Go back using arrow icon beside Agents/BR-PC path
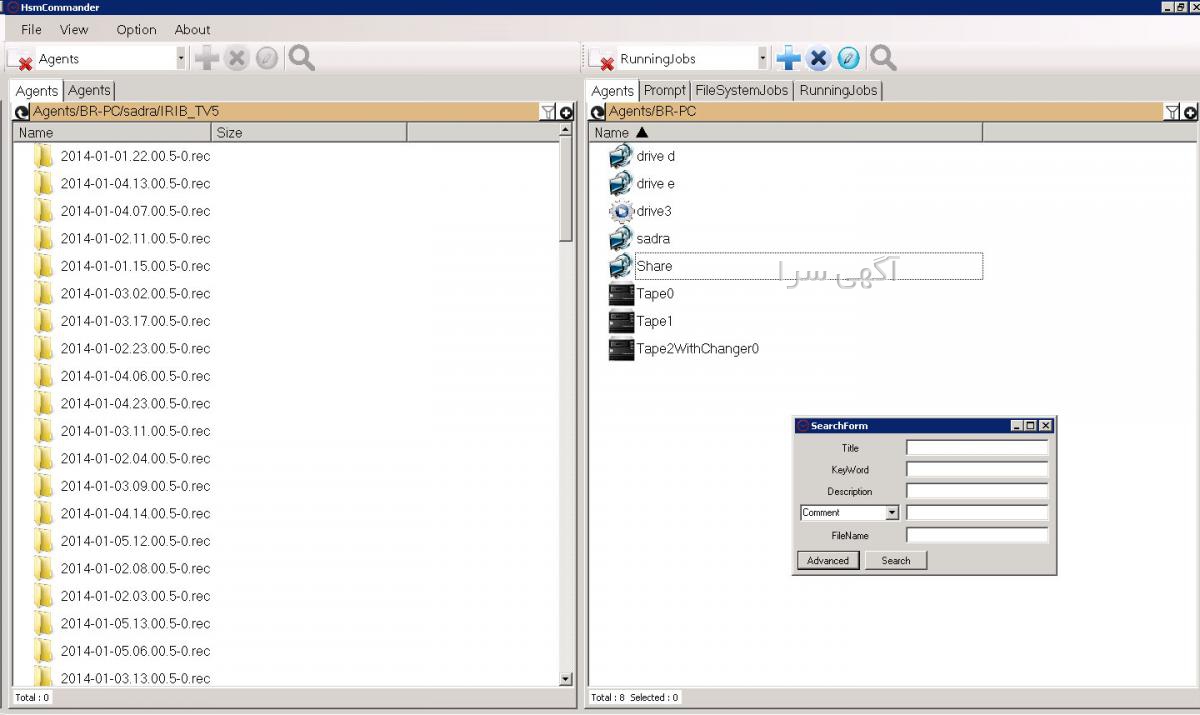Screen dimensions: 1200x715 click(598, 112)
